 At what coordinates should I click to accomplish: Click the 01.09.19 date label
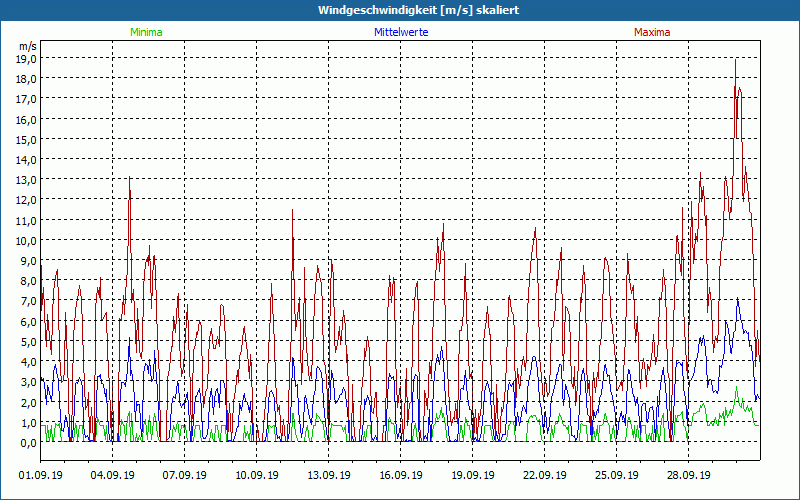coord(41,475)
